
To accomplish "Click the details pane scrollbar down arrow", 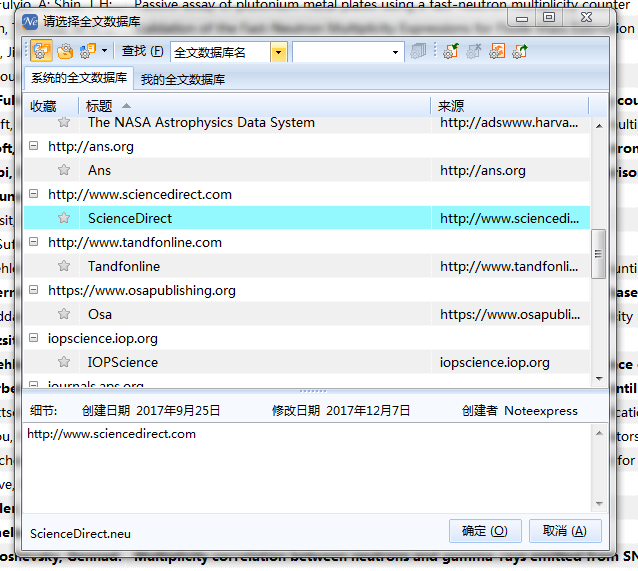I will [599, 503].
